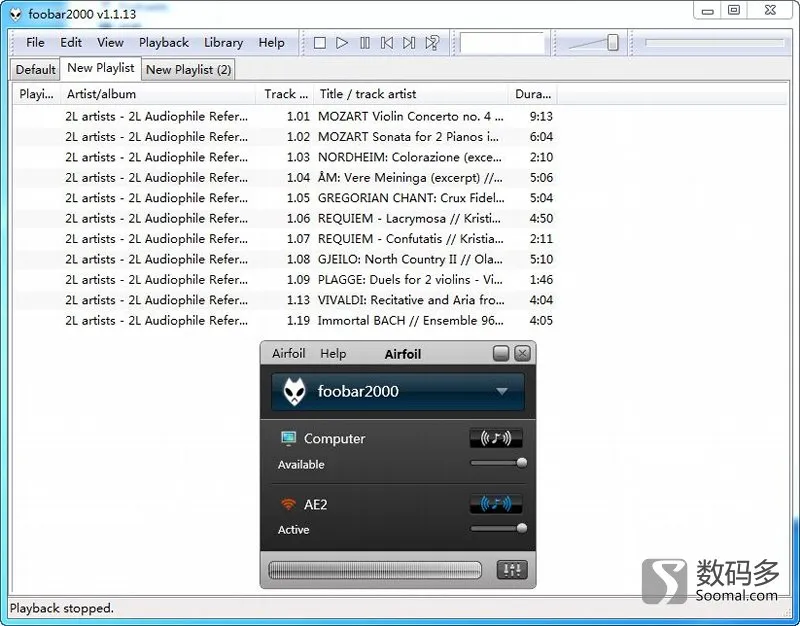The width and height of the screenshot is (800, 626).
Task: Sort by the Playing column header
Action: point(36,94)
